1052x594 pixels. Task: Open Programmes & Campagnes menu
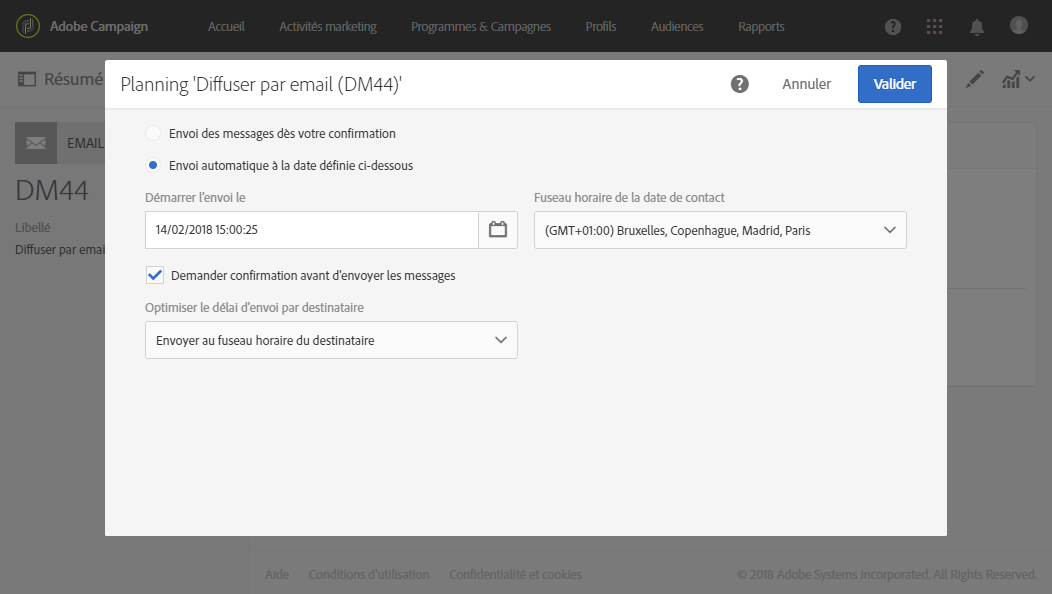click(481, 26)
